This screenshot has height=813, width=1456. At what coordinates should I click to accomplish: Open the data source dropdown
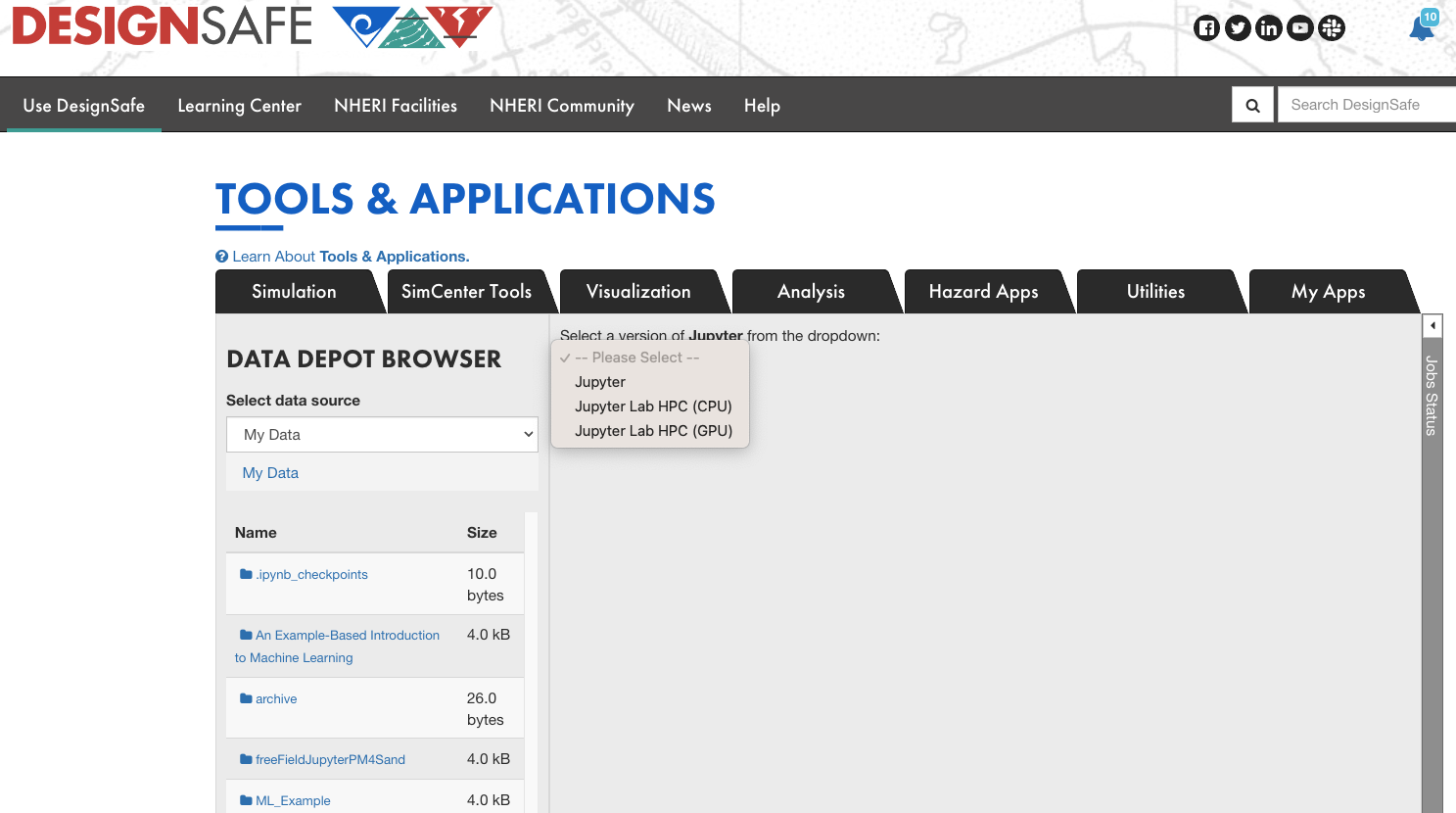(382, 435)
